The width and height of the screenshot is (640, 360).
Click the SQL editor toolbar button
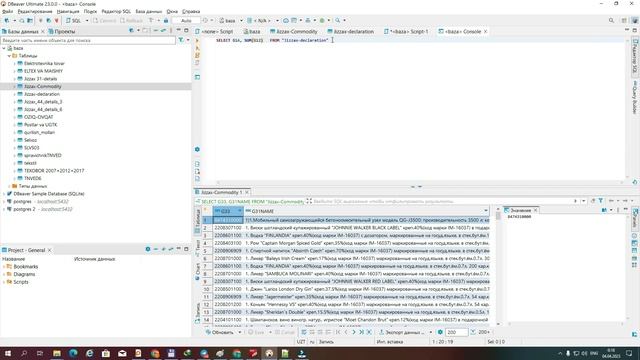(74, 20)
